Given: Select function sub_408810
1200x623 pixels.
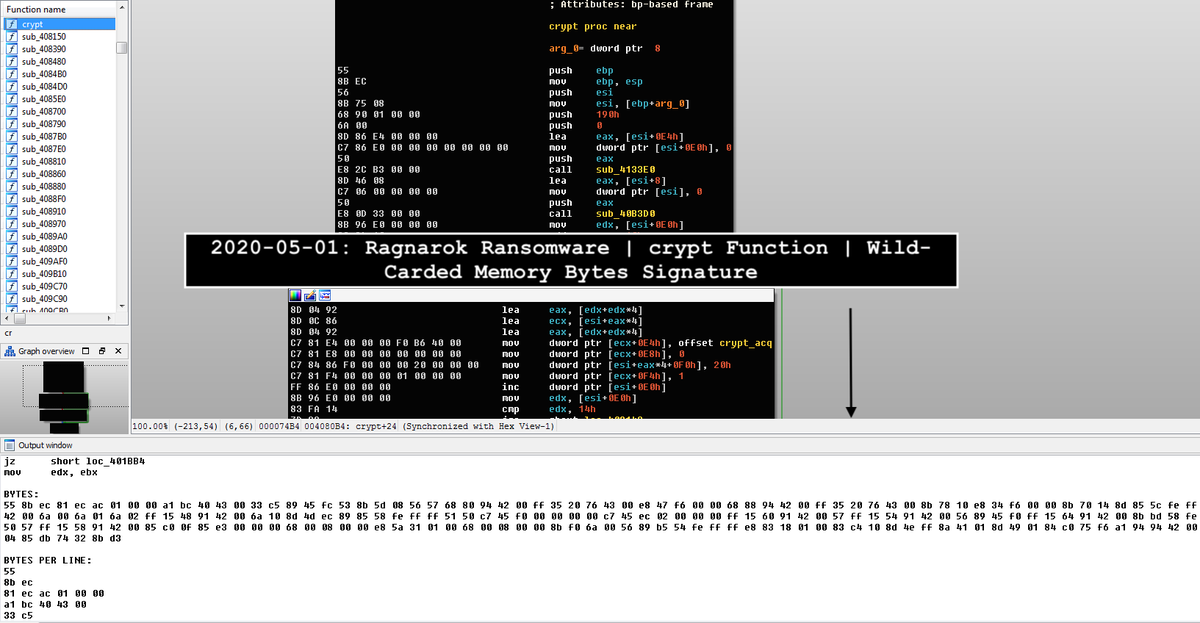Looking at the screenshot, I should [x=60, y=161].
